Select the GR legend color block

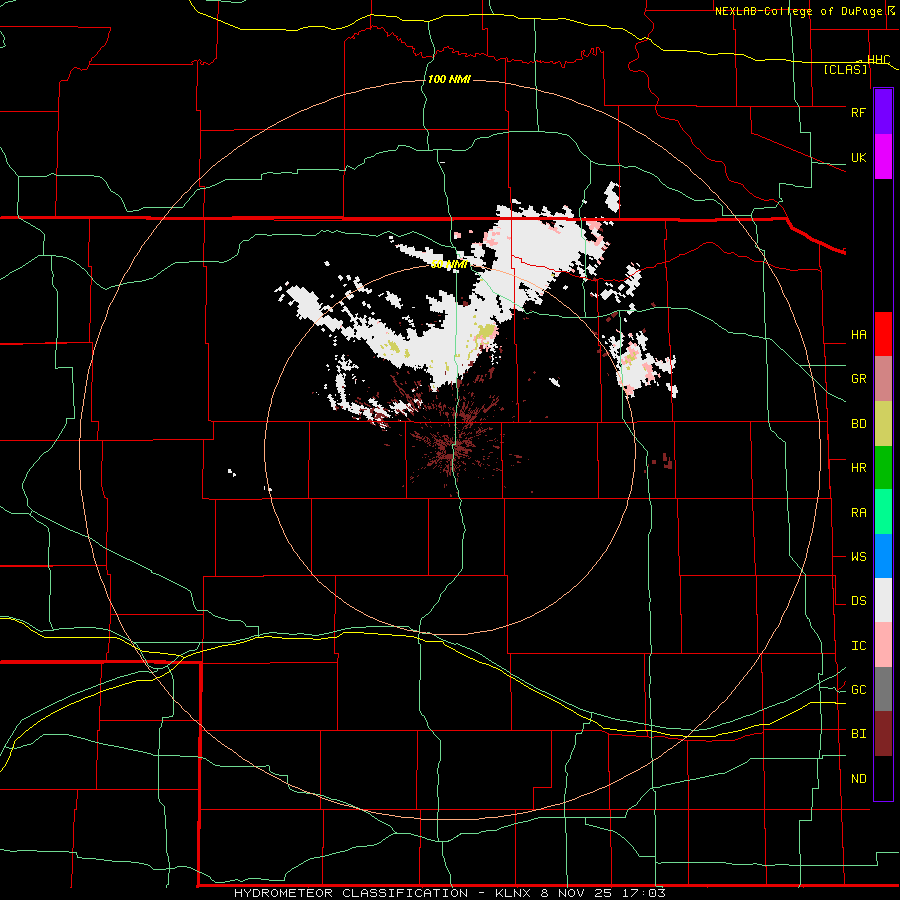pos(883,379)
